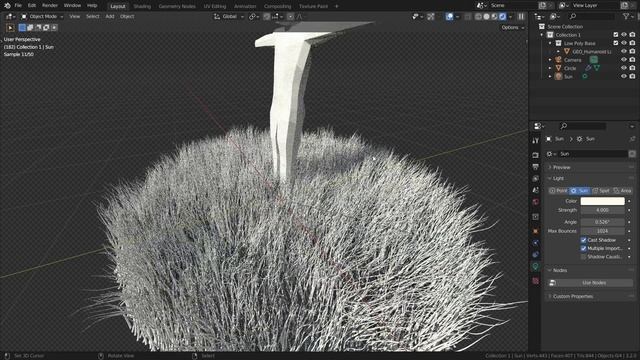Image resolution: width=640 pixels, height=360 pixels.
Task: Open the World properties tab
Action: pyautogui.click(x=536, y=202)
